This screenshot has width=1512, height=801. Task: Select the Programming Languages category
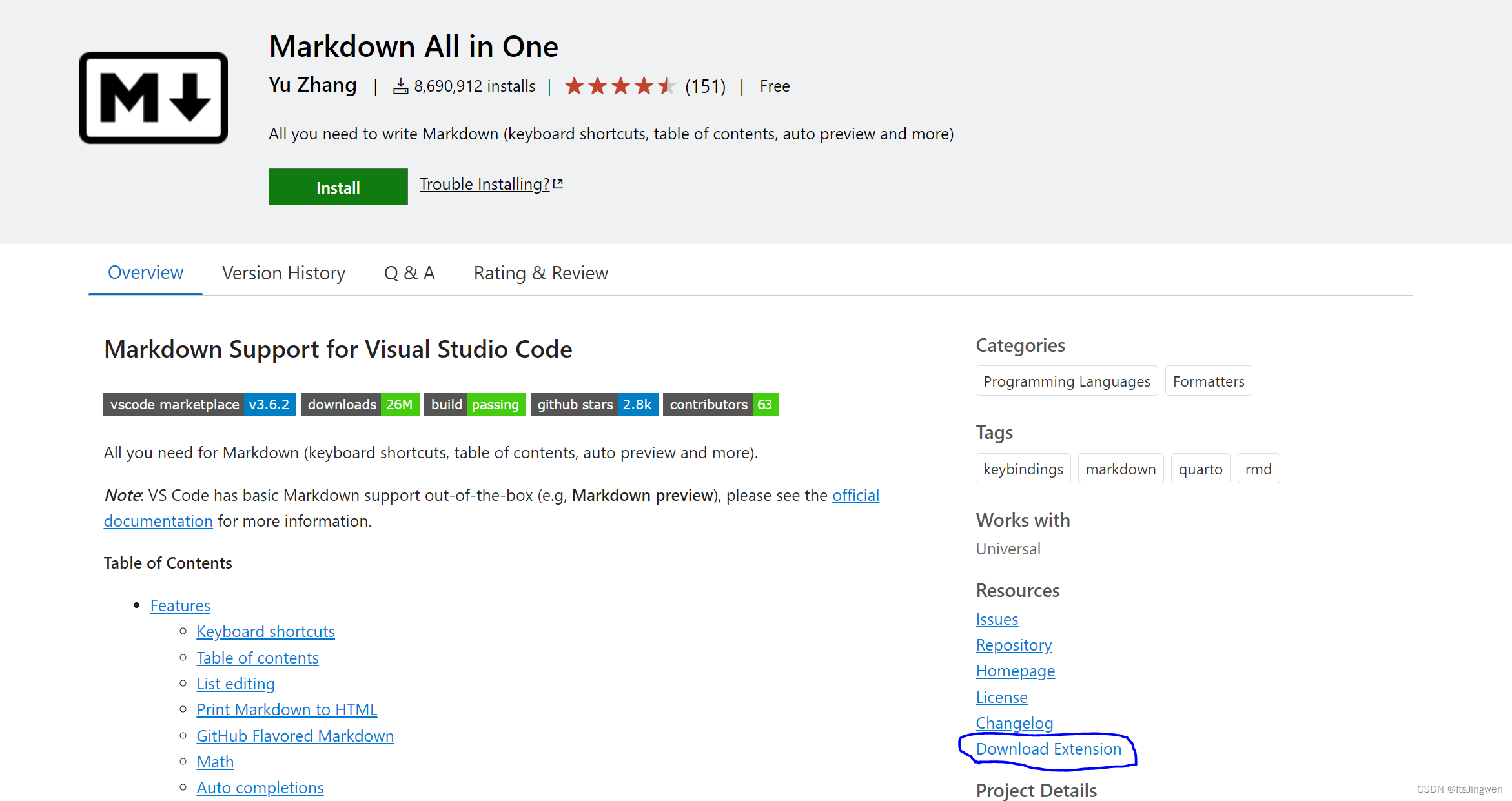(x=1067, y=381)
